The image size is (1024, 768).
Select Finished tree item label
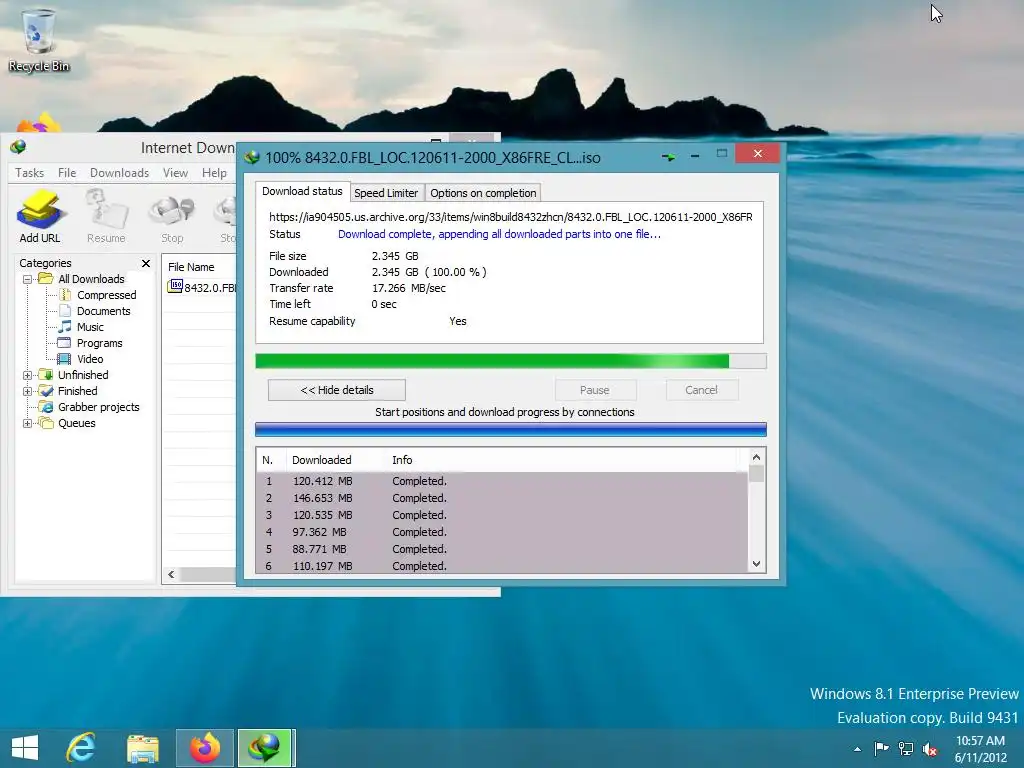[x=77, y=391]
